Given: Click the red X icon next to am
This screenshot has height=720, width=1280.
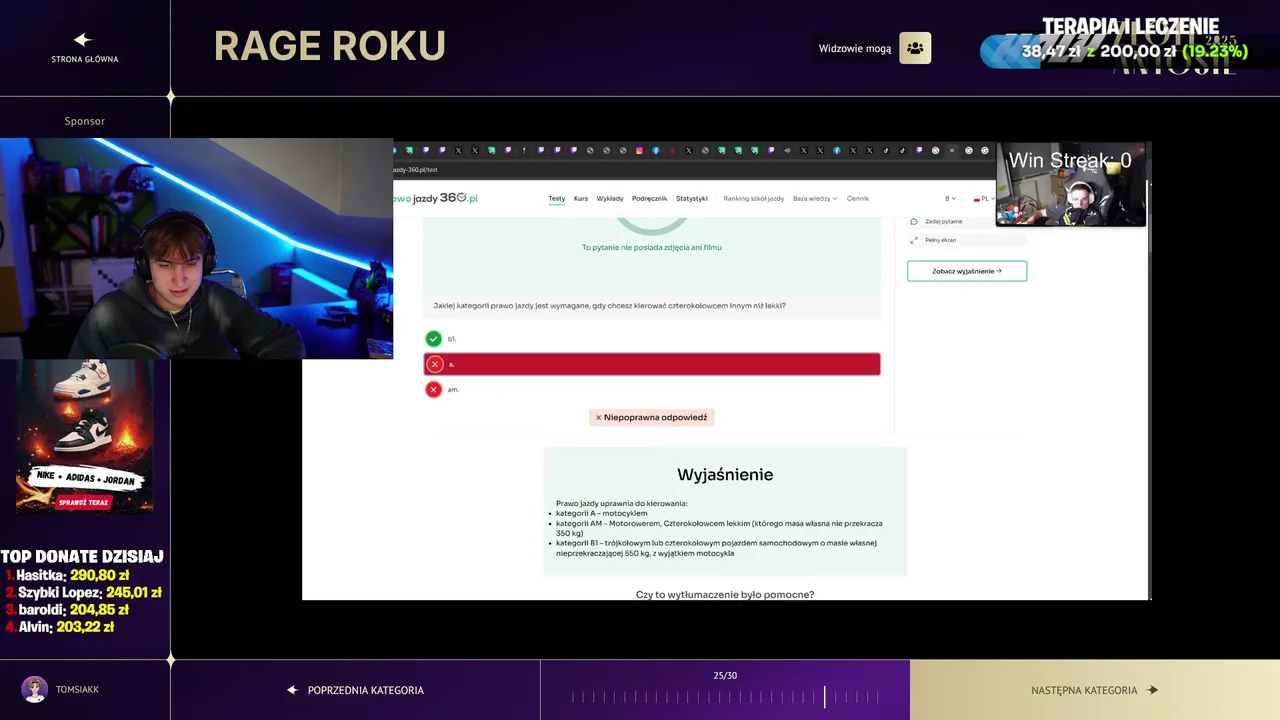Looking at the screenshot, I should 433,389.
